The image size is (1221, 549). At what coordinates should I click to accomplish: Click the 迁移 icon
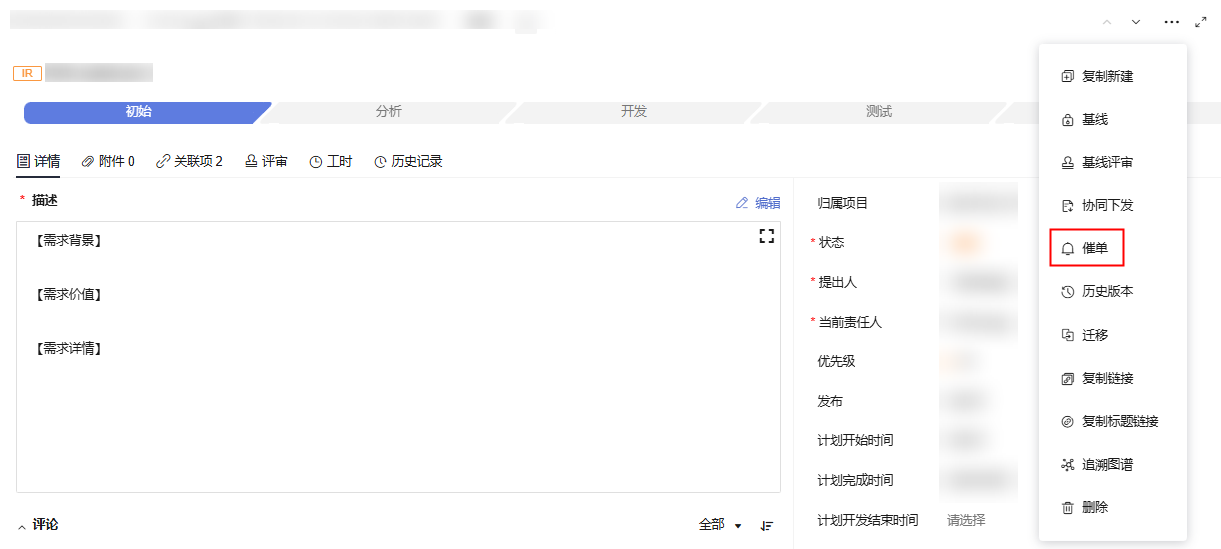pos(1067,335)
